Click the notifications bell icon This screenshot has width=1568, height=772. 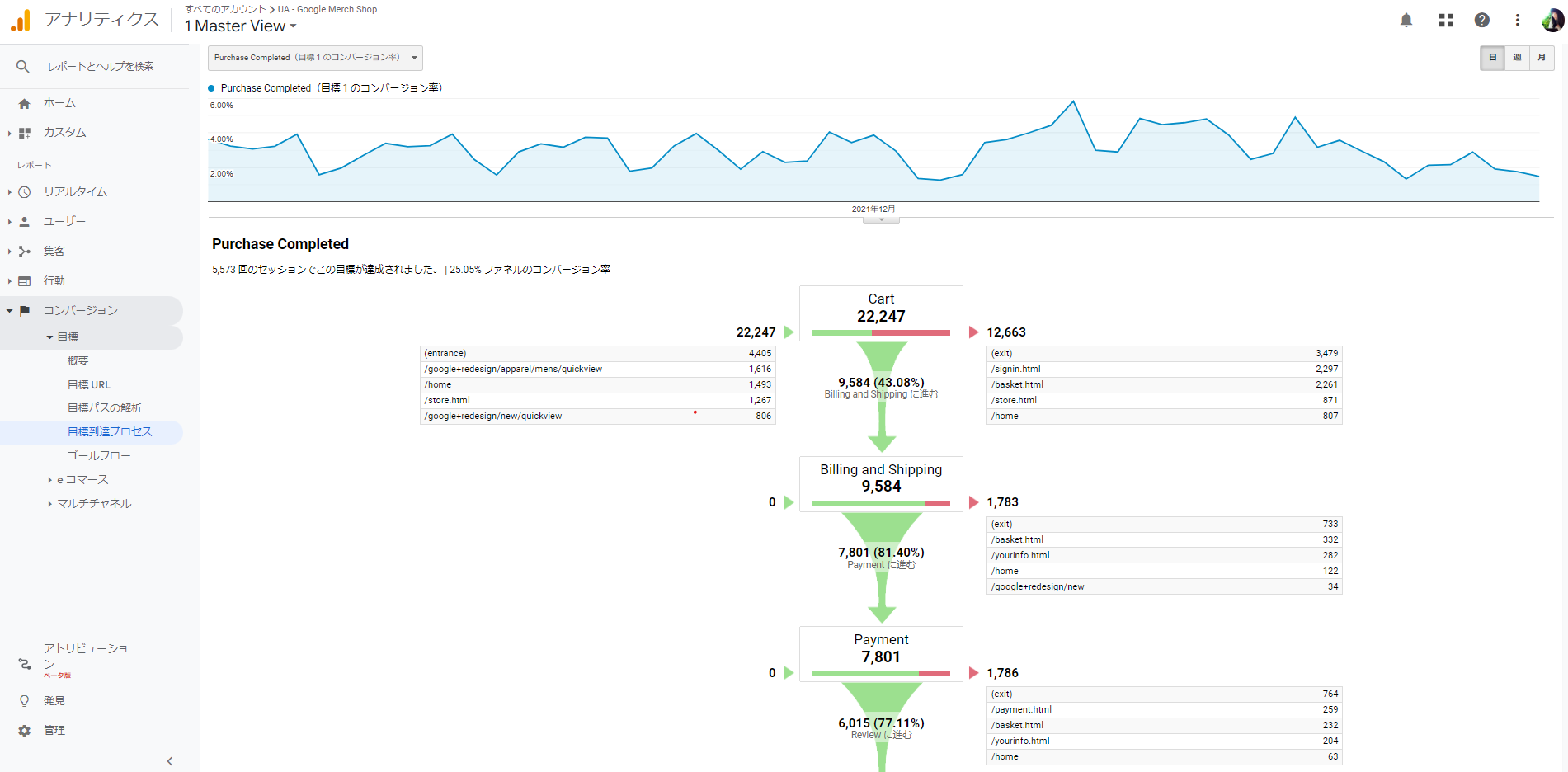[x=1406, y=21]
